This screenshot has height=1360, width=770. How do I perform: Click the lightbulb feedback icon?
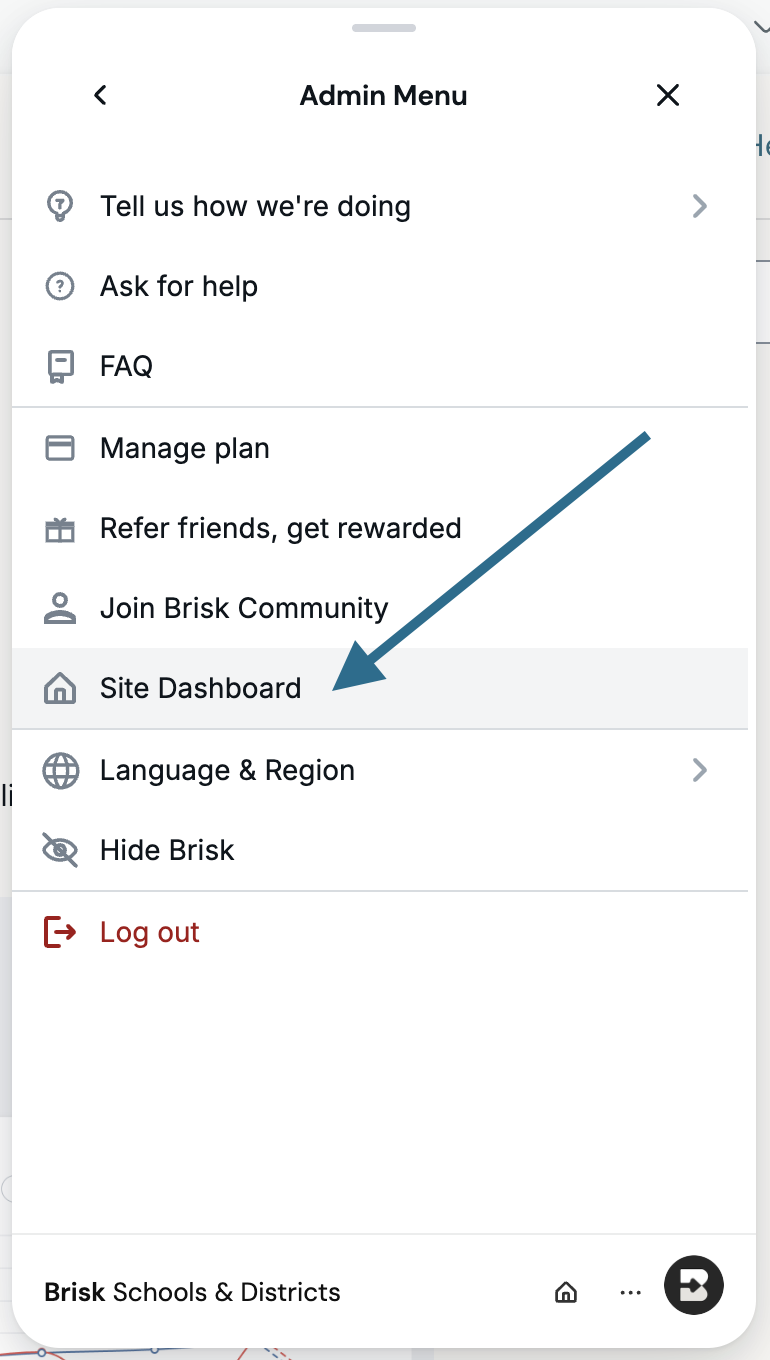[x=60, y=206]
